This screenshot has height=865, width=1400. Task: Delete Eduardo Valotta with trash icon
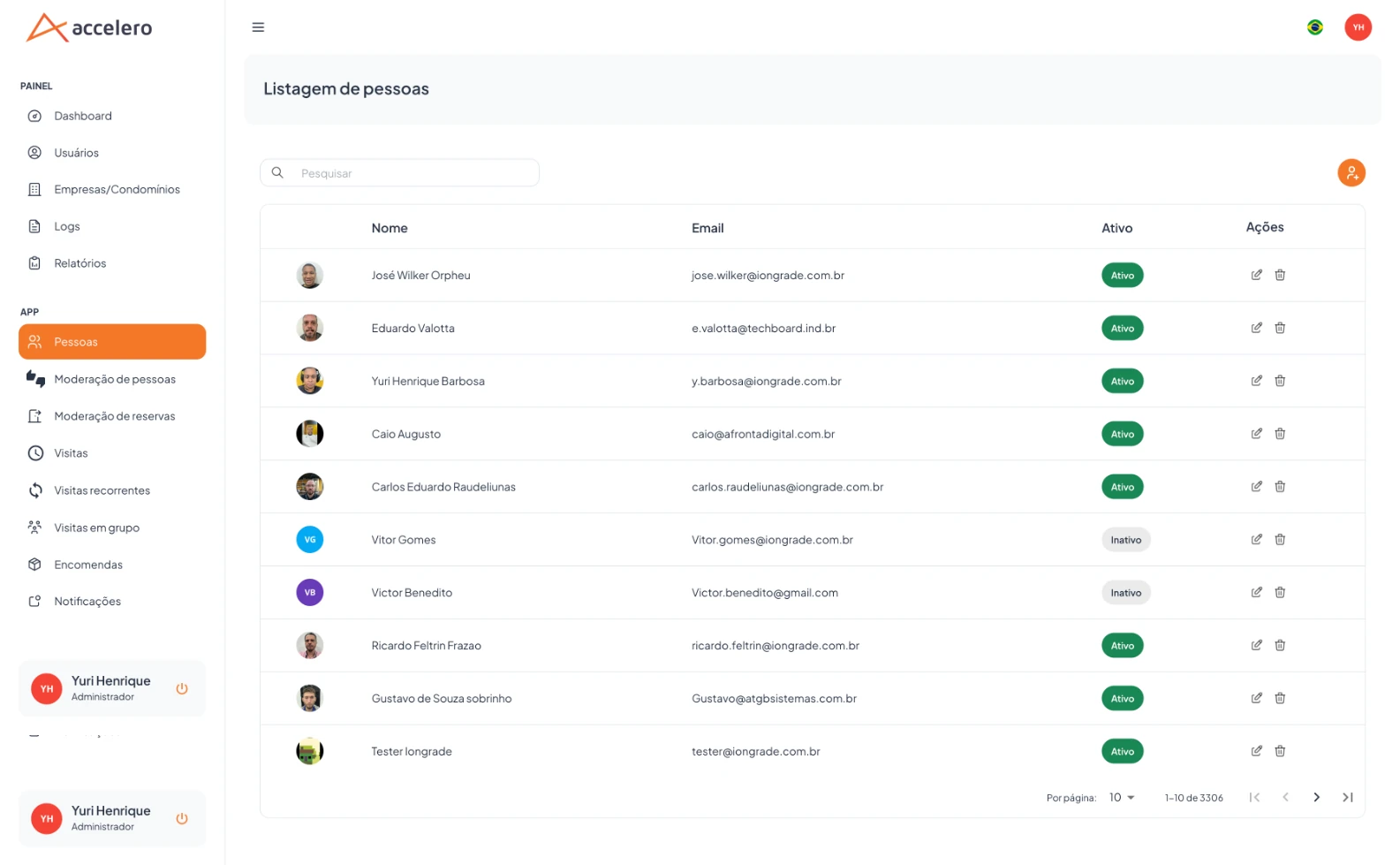point(1280,328)
